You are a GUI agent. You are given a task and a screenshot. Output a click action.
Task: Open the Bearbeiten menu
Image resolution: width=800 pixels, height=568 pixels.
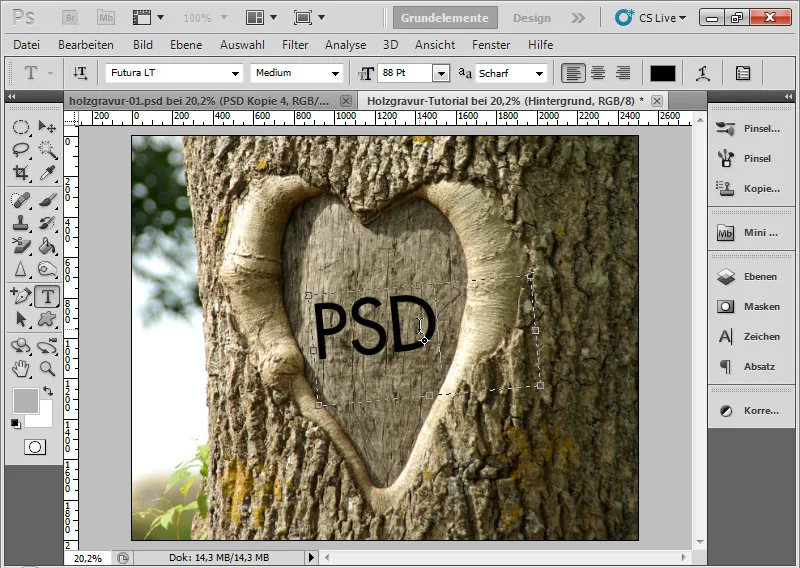[x=86, y=45]
